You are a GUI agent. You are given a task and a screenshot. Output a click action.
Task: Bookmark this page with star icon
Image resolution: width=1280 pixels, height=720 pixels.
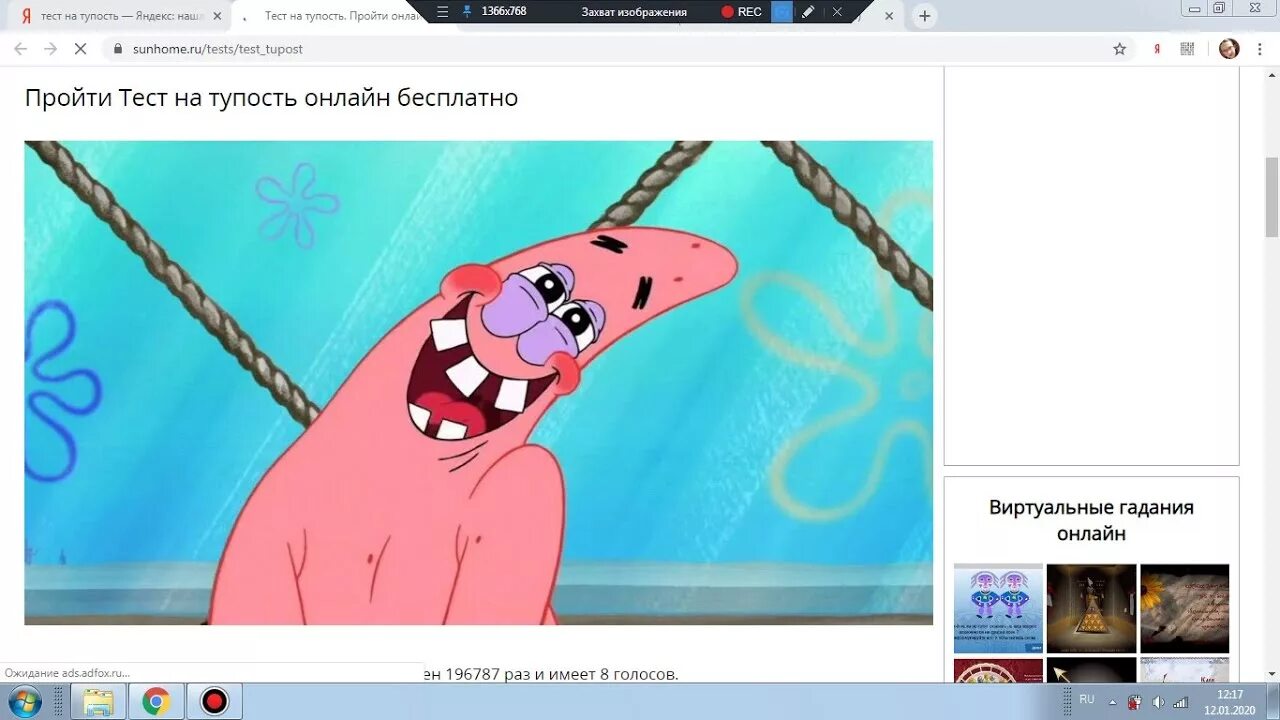pyautogui.click(x=1119, y=49)
